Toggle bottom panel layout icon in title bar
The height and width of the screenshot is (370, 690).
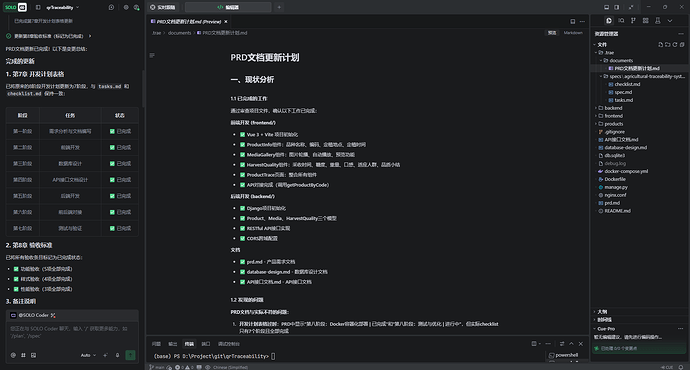[606, 7]
